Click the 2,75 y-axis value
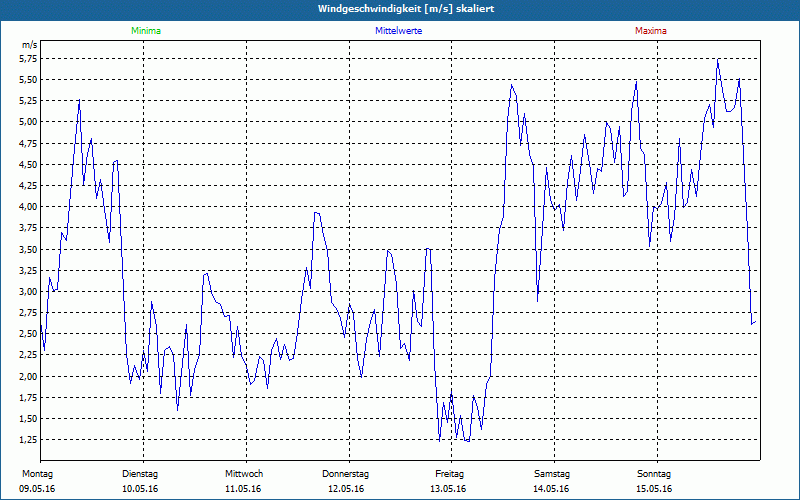 tap(29, 313)
